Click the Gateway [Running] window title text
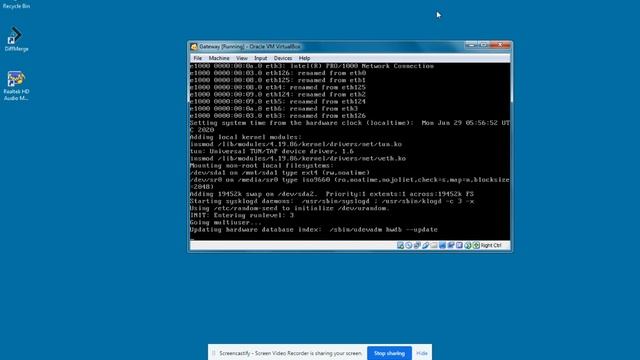640x360 pixels. [250, 47]
